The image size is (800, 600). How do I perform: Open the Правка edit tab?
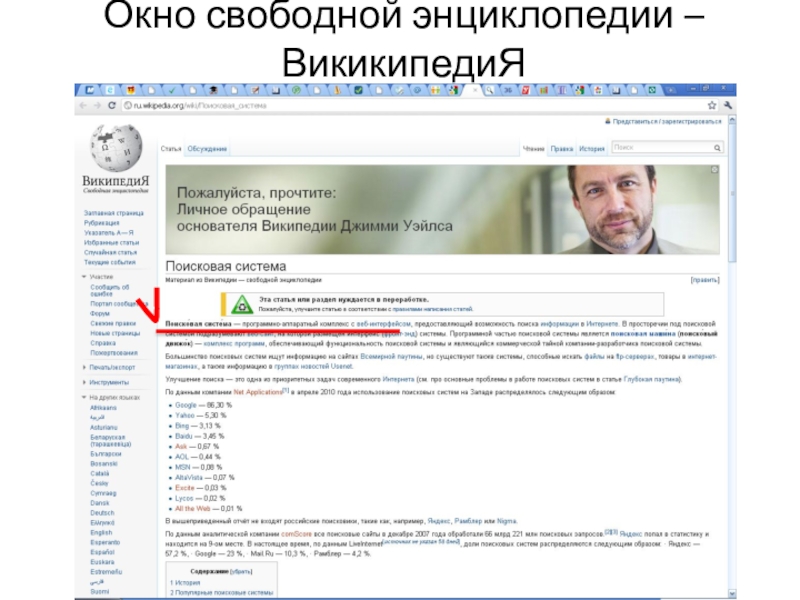coord(561,149)
